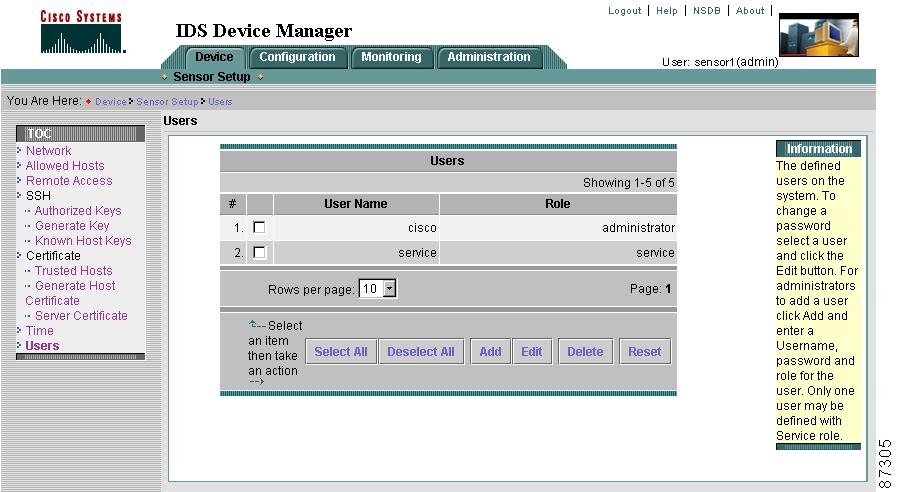This screenshot has width=897, height=492.
Task: Click the Users breadcrumb link
Action: pos(220,102)
